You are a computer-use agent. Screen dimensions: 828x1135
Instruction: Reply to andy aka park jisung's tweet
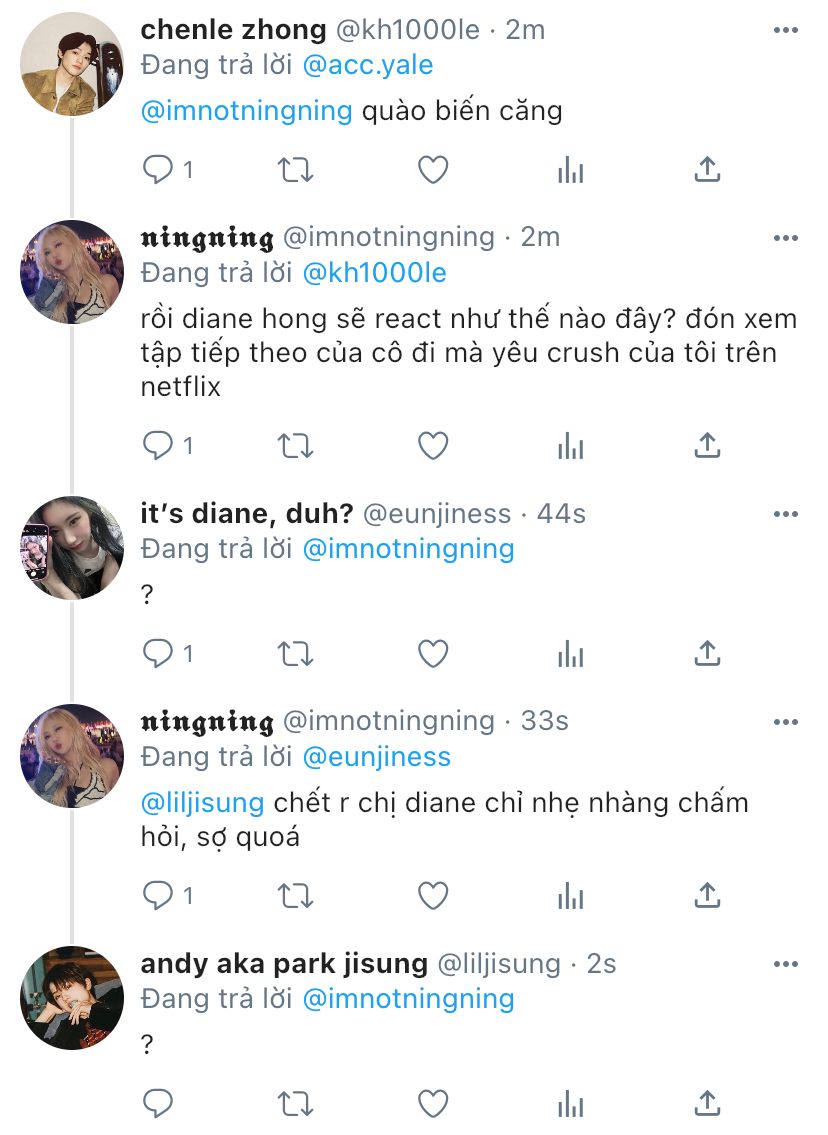click(159, 1104)
